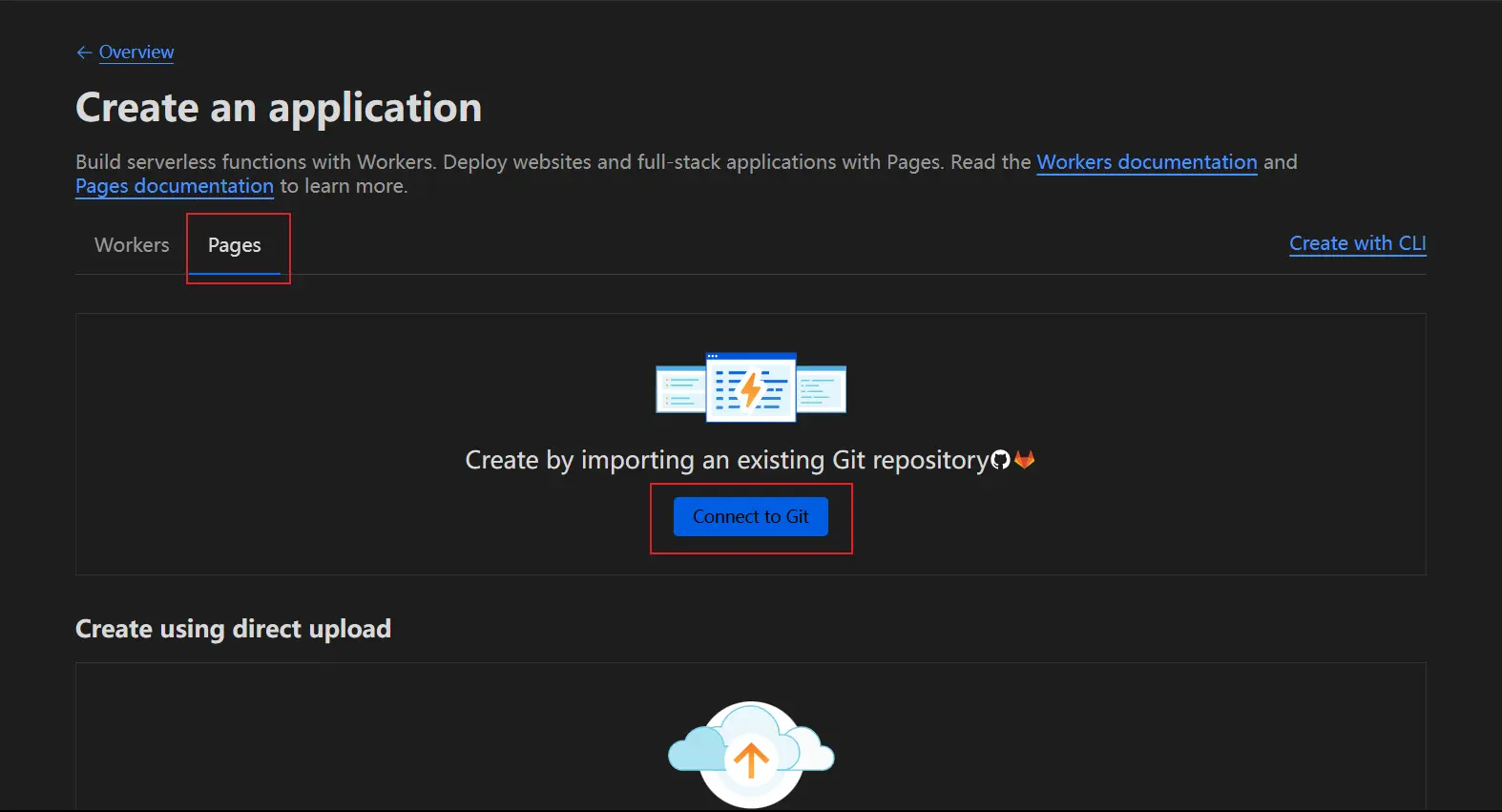Select the Pages tab
This screenshot has width=1502, height=812.
tap(235, 245)
